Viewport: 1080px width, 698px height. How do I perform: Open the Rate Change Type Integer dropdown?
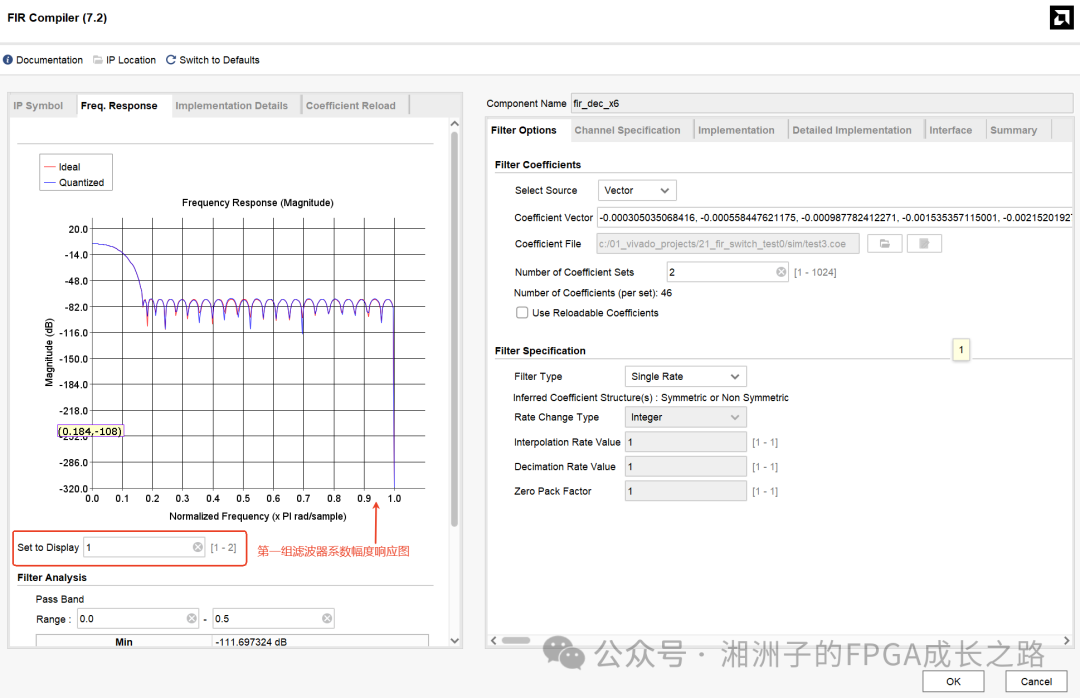tap(685, 417)
